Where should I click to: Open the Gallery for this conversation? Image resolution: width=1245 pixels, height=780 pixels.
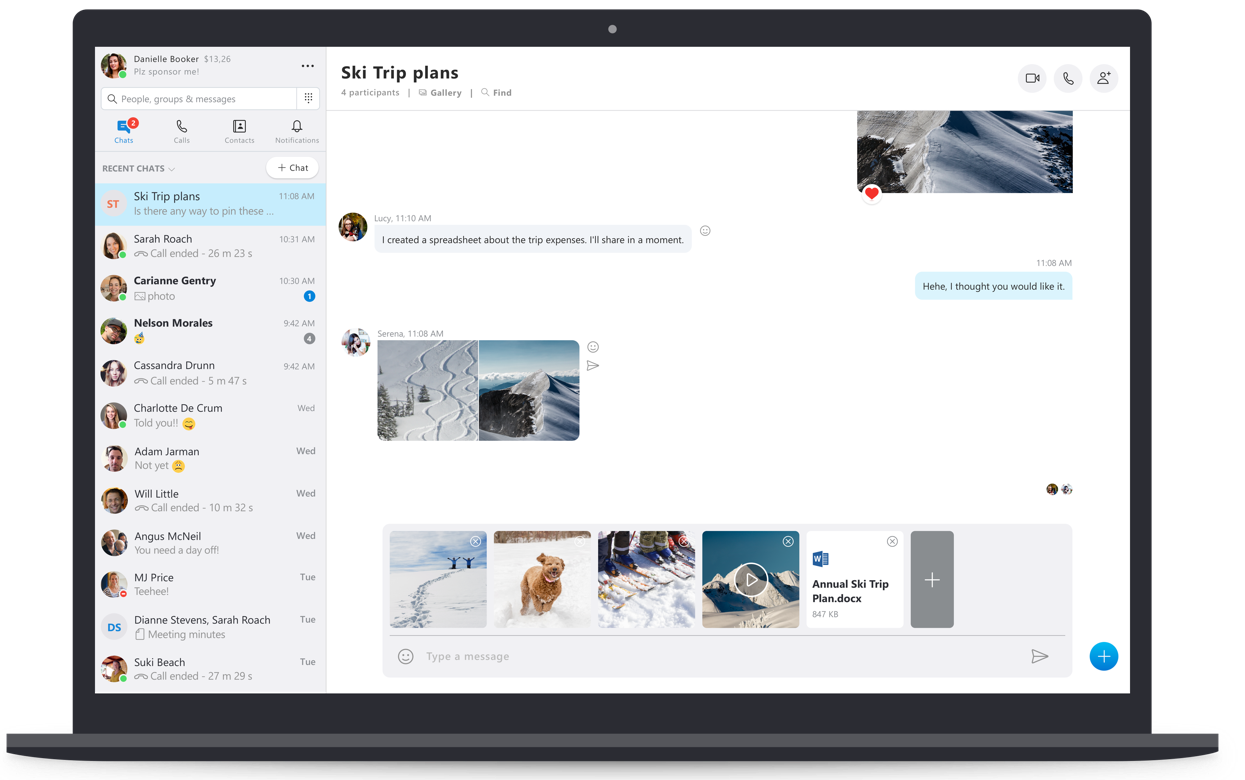coord(440,92)
